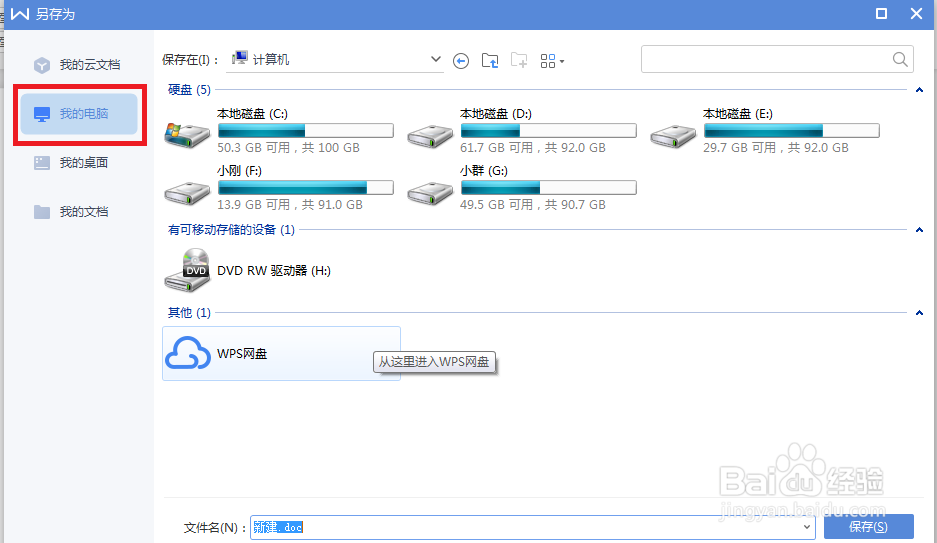
Task: Click the 本地磁盘 (D:) label
Action: point(495,113)
